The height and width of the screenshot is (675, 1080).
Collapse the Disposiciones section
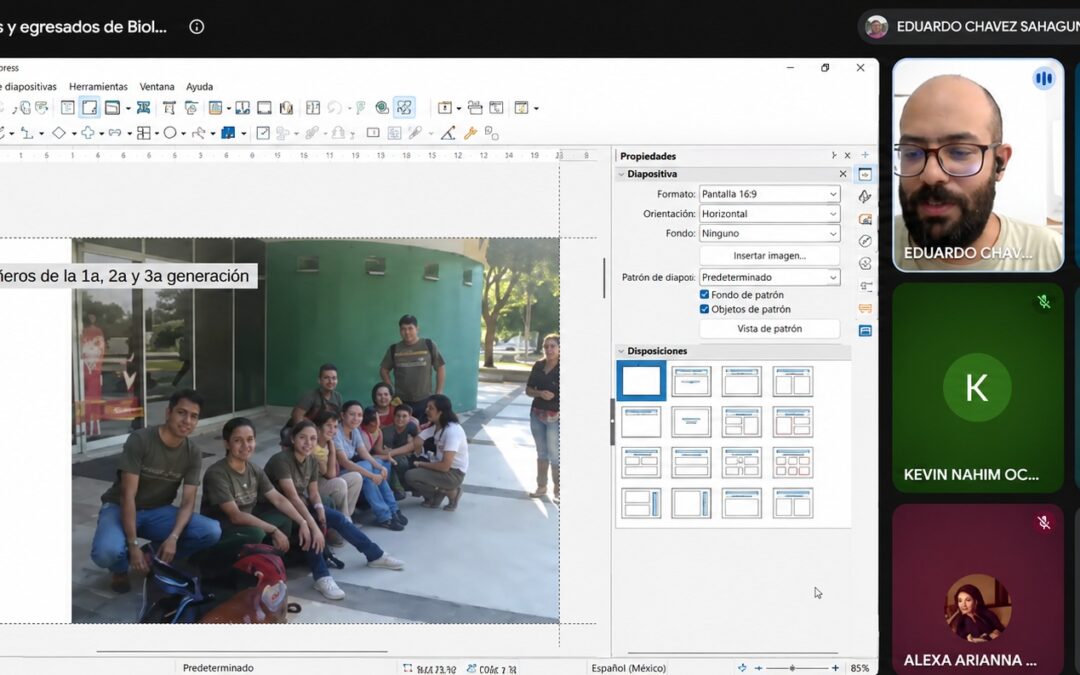pyautogui.click(x=621, y=351)
